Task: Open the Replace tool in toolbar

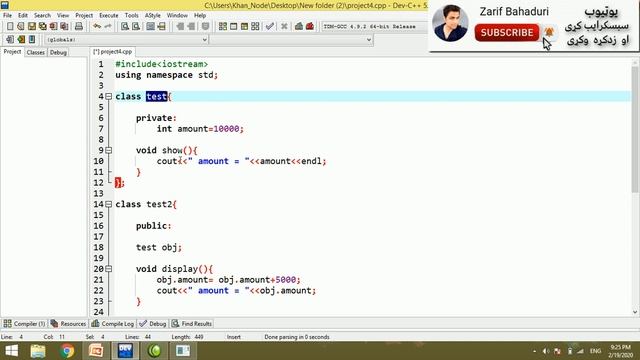Action: [136, 27]
